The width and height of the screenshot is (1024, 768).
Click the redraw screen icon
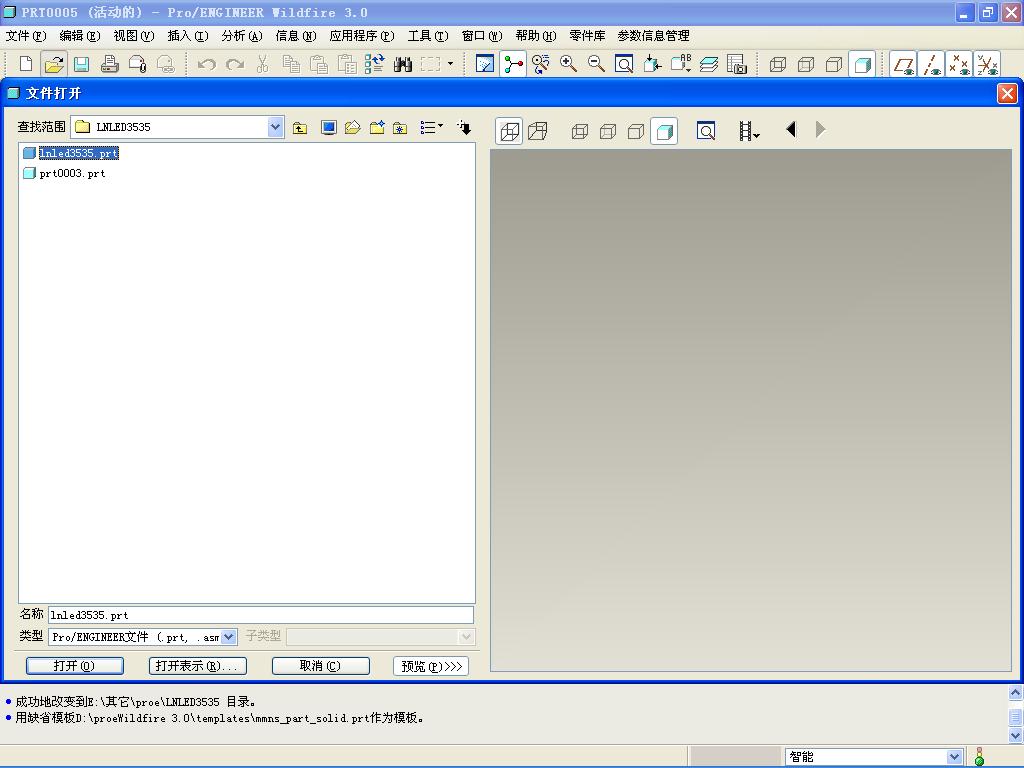point(485,64)
